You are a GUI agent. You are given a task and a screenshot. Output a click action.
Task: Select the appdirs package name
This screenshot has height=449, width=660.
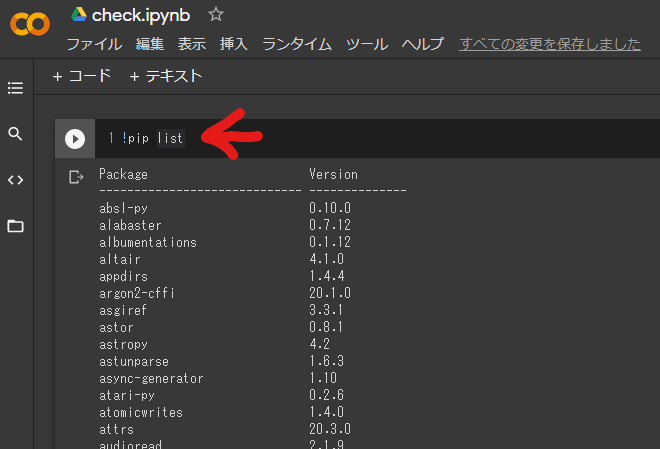(x=123, y=276)
